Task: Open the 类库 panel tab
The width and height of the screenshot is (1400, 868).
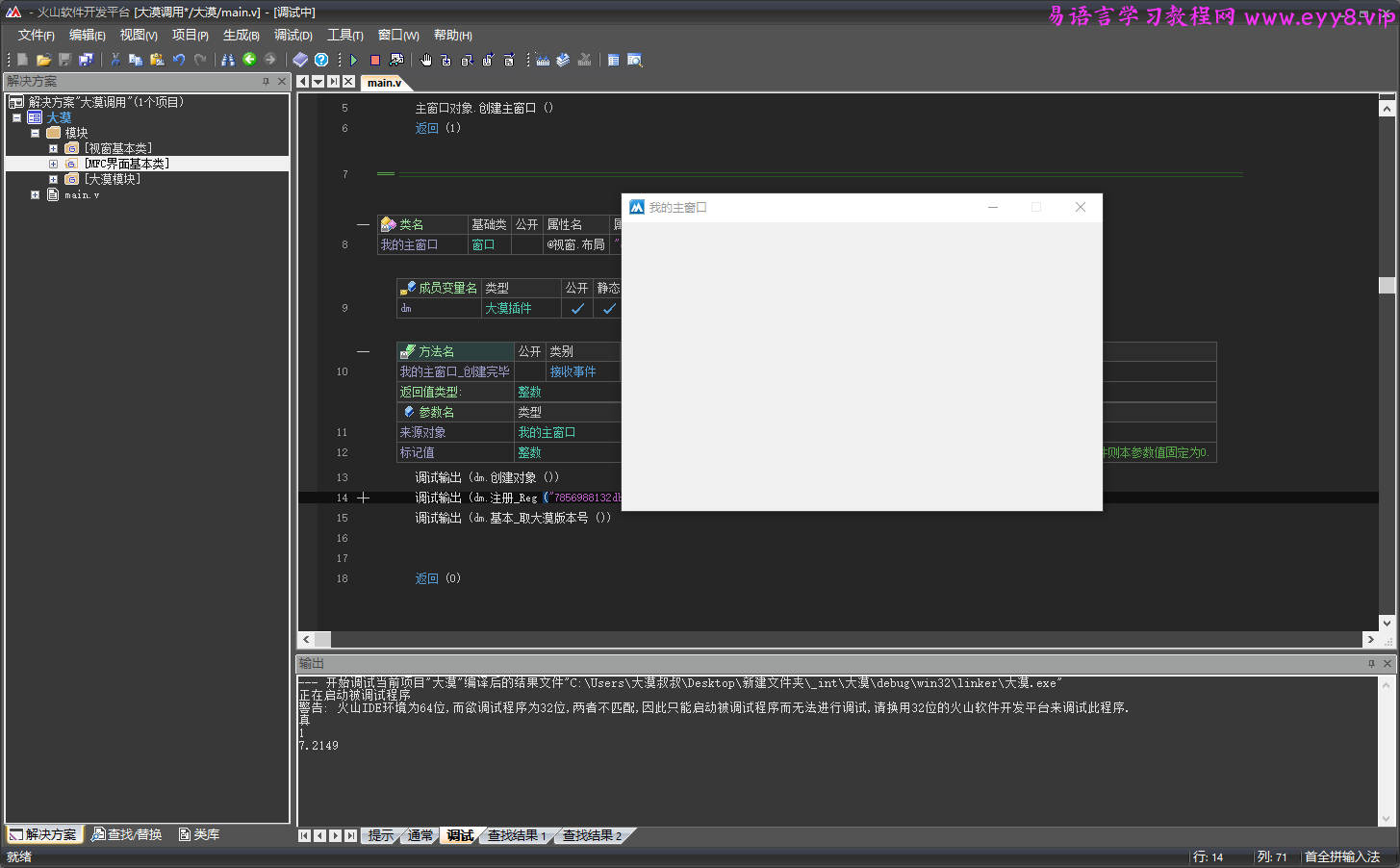Action: click(x=199, y=834)
